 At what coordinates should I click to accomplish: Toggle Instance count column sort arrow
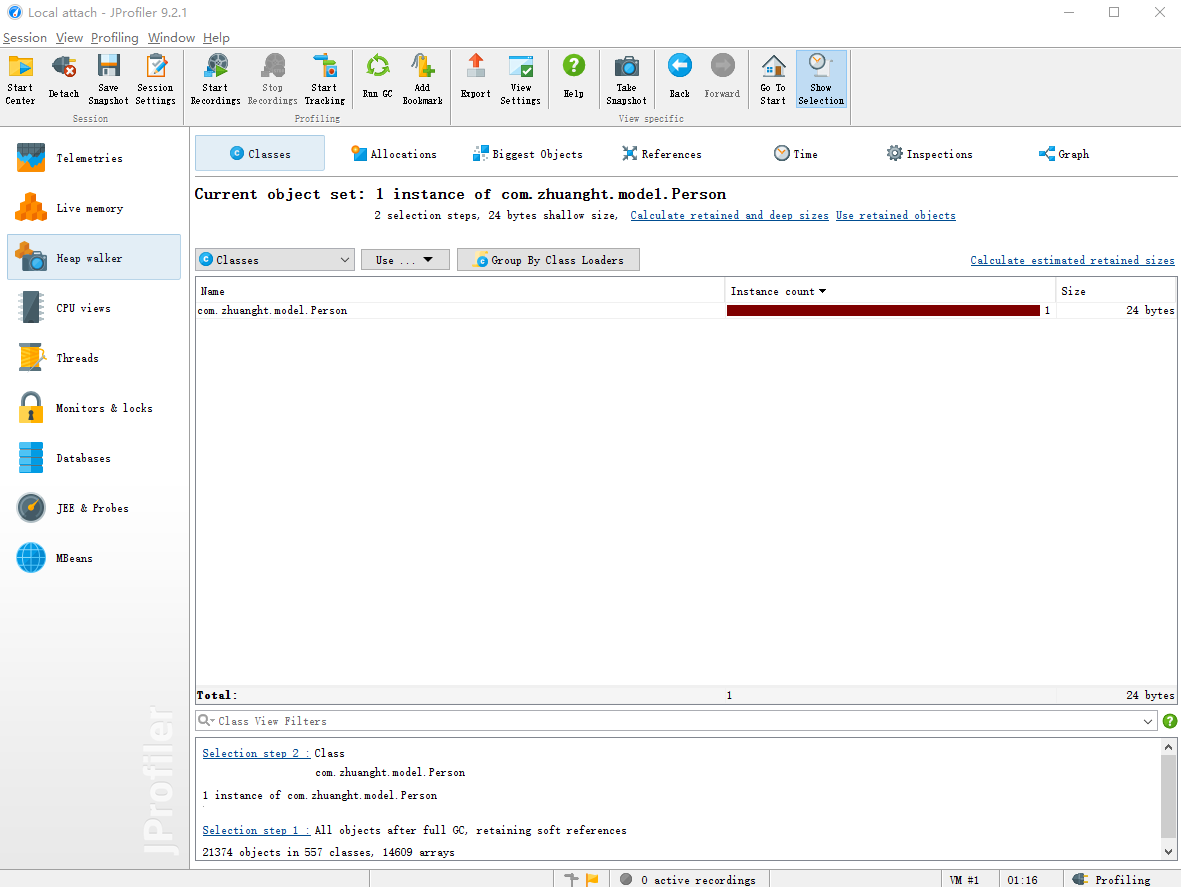822,291
